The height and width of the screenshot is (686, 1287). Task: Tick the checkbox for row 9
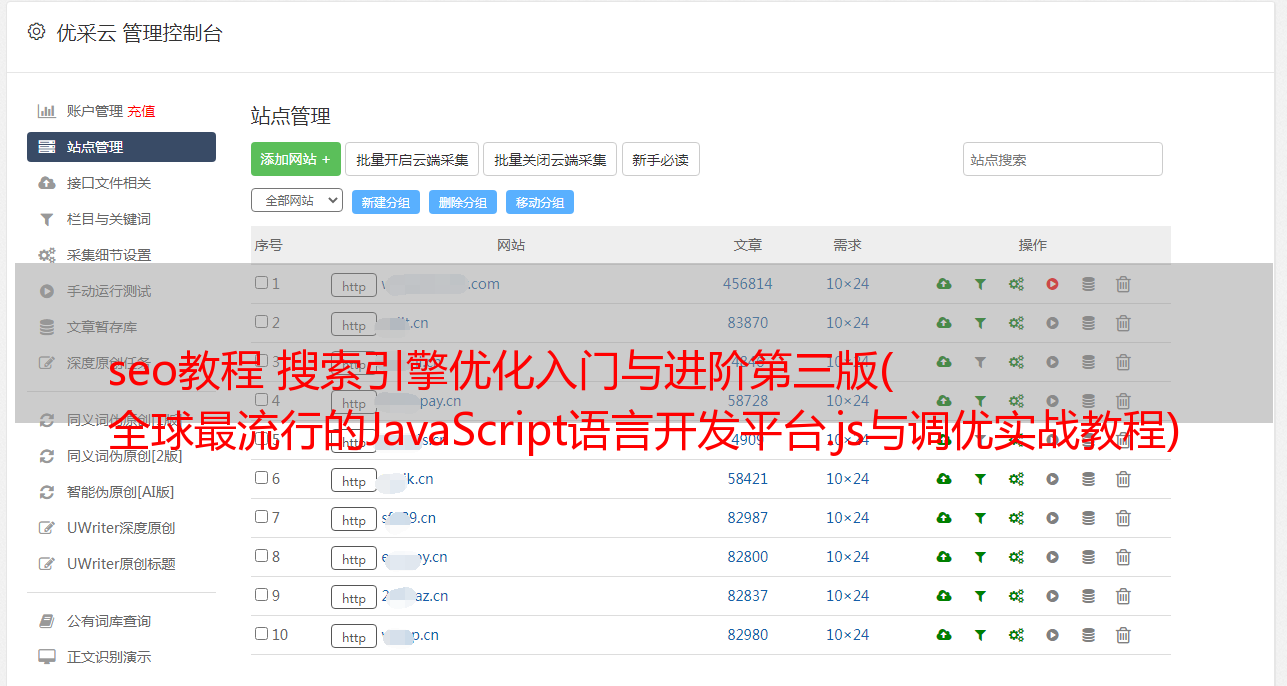[261, 595]
